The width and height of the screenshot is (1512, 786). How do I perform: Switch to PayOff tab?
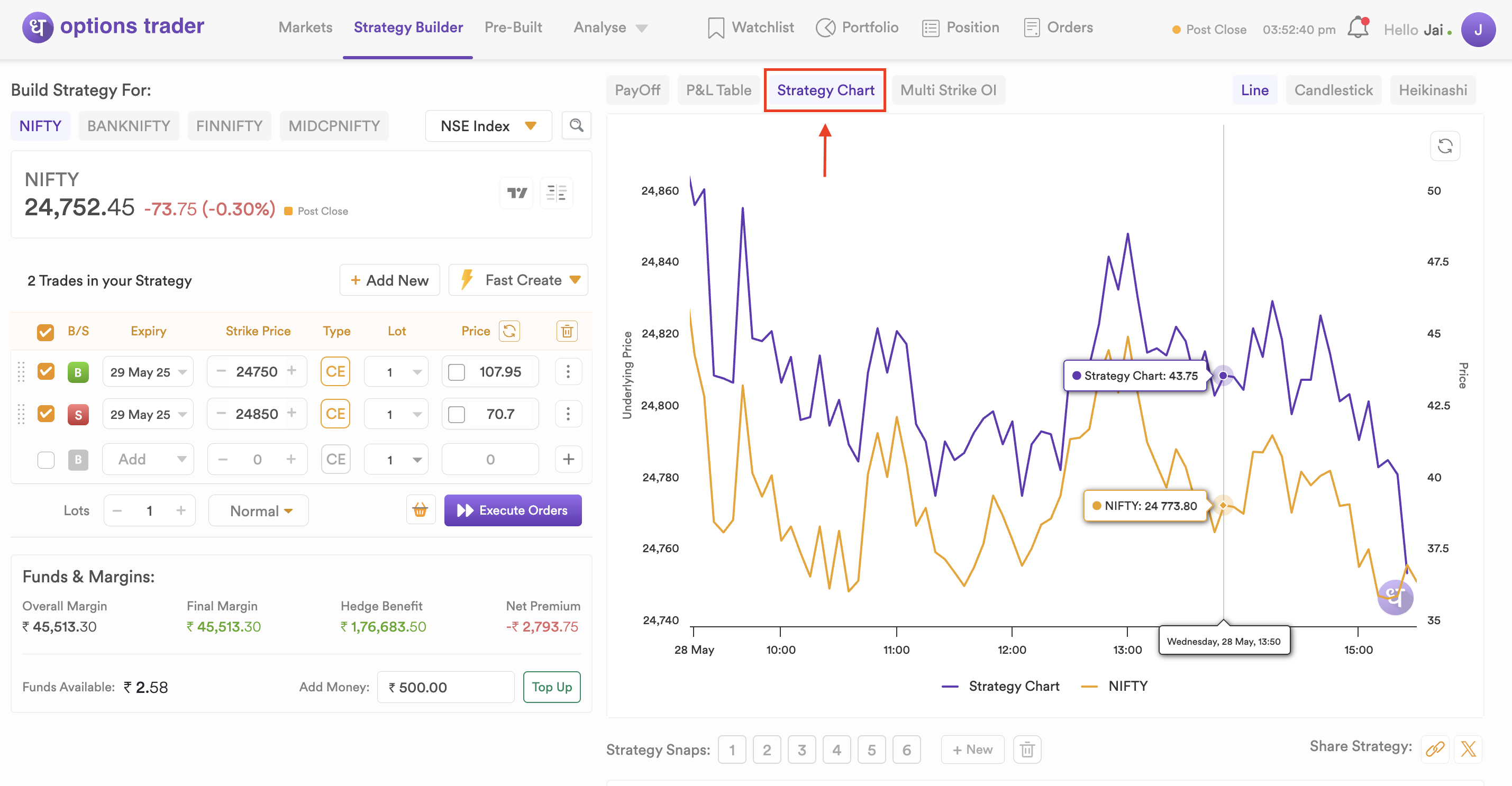click(x=637, y=90)
